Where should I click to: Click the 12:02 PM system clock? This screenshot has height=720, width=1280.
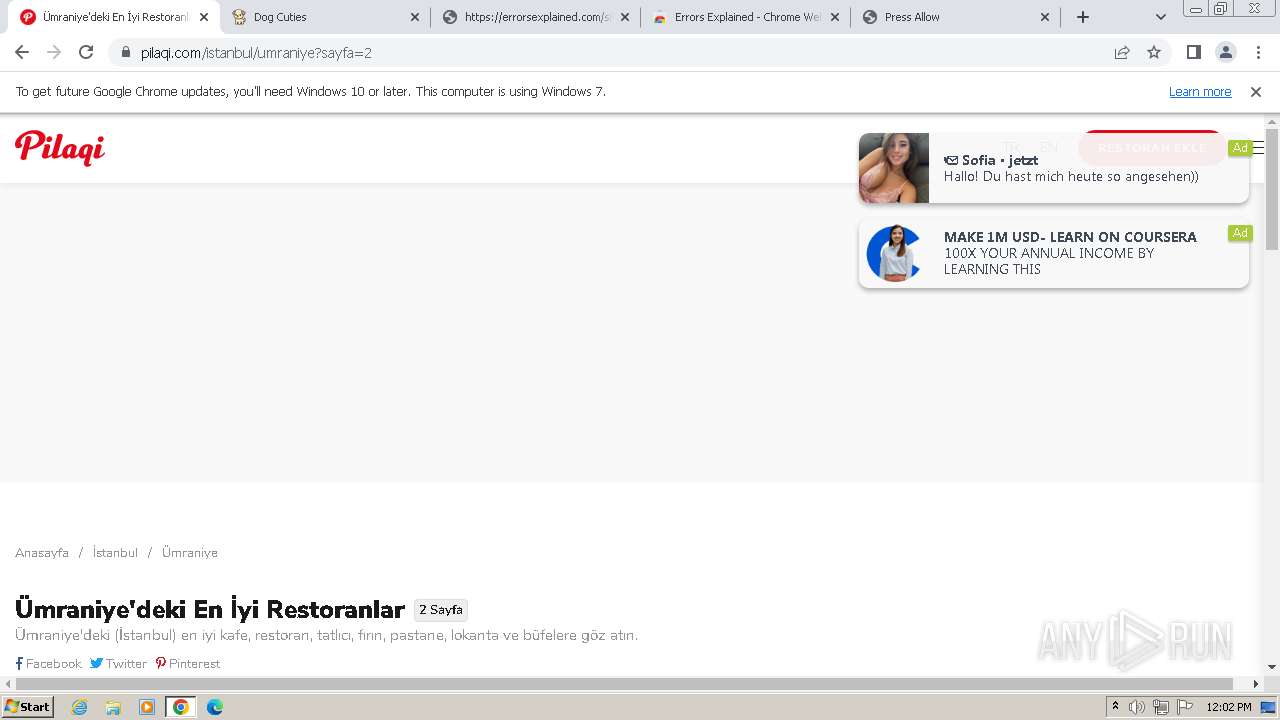click(x=1229, y=707)
